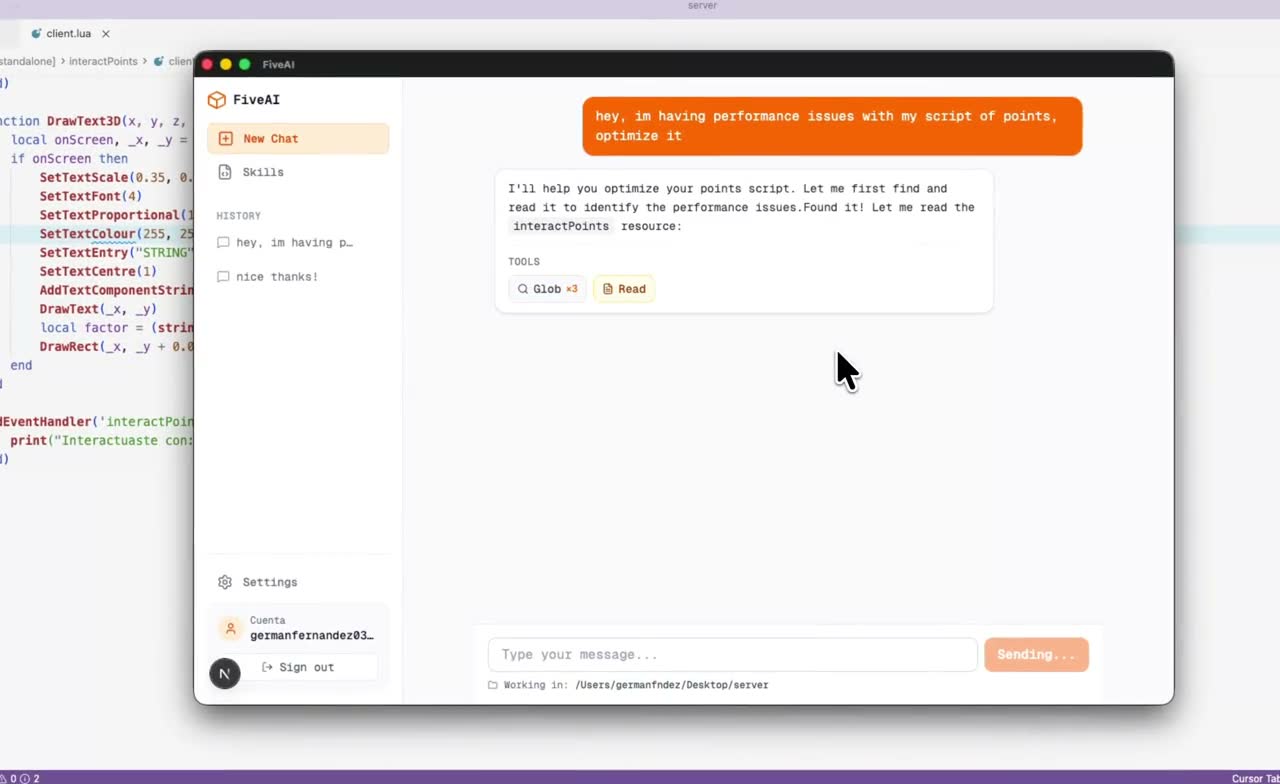Open the Skills section
The width and height of the screenshot is (1280, 784).
(298, 172)
